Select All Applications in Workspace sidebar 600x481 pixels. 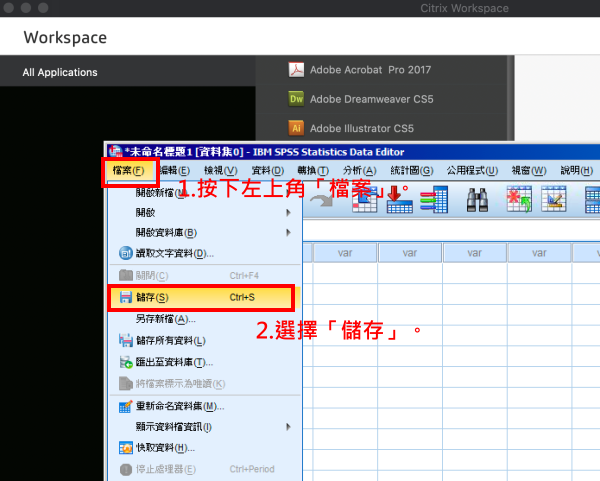pos(60,72)
